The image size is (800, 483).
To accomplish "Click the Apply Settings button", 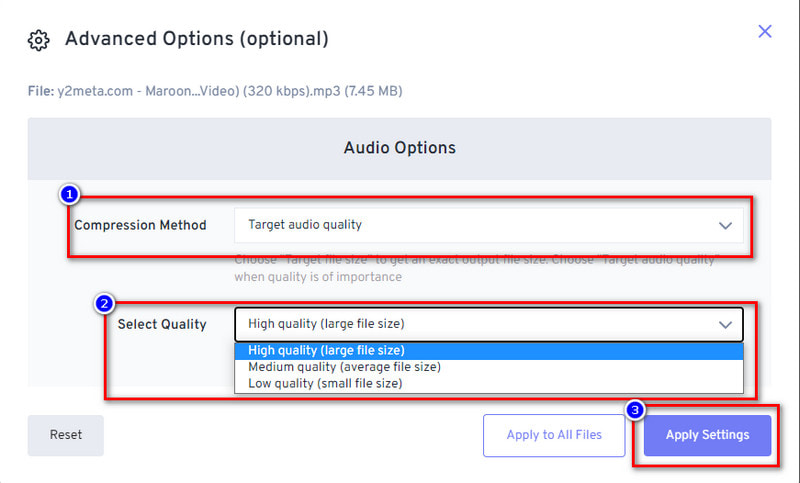I will point(707,435).
